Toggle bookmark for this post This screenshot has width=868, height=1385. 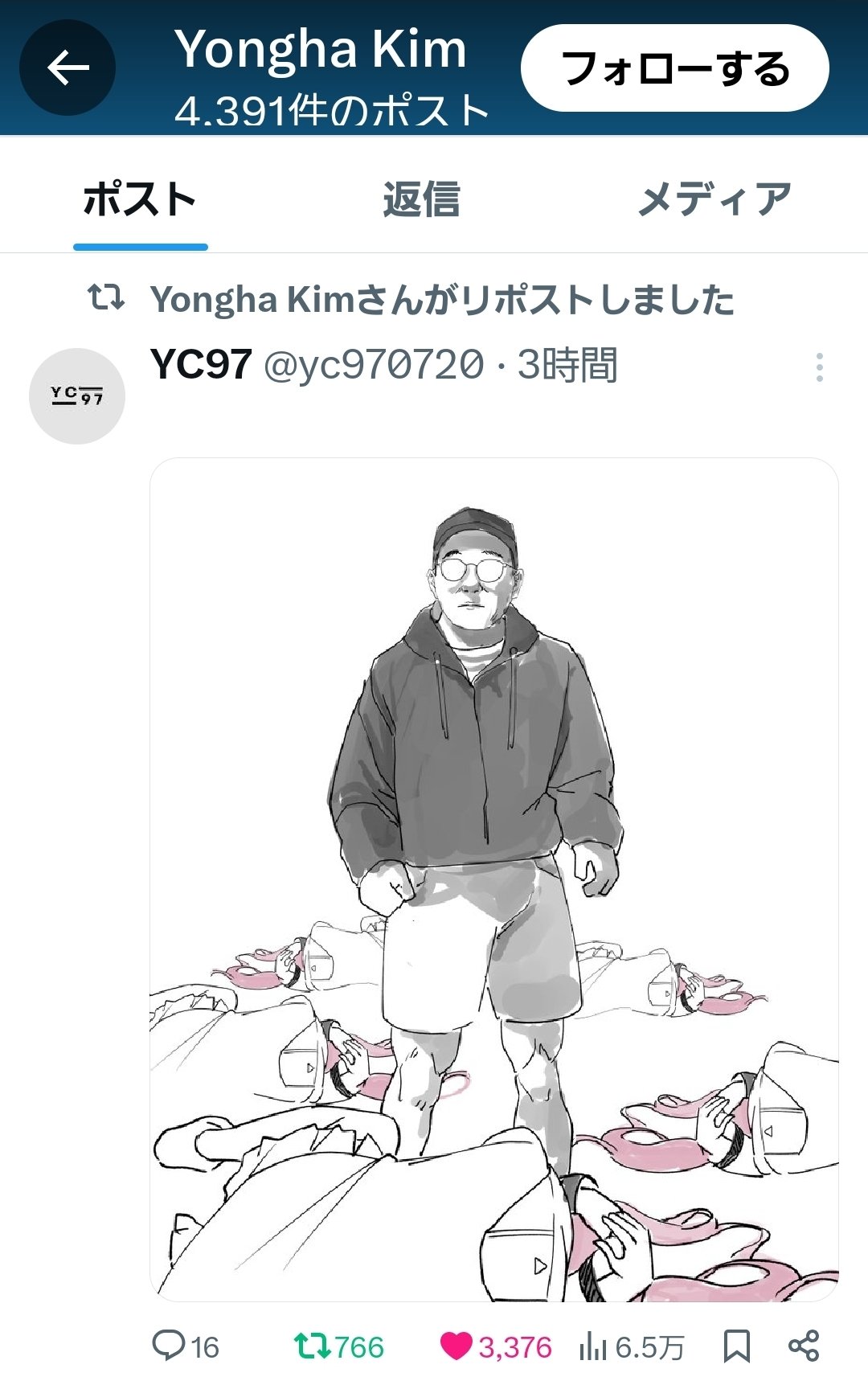point(736,1346)
